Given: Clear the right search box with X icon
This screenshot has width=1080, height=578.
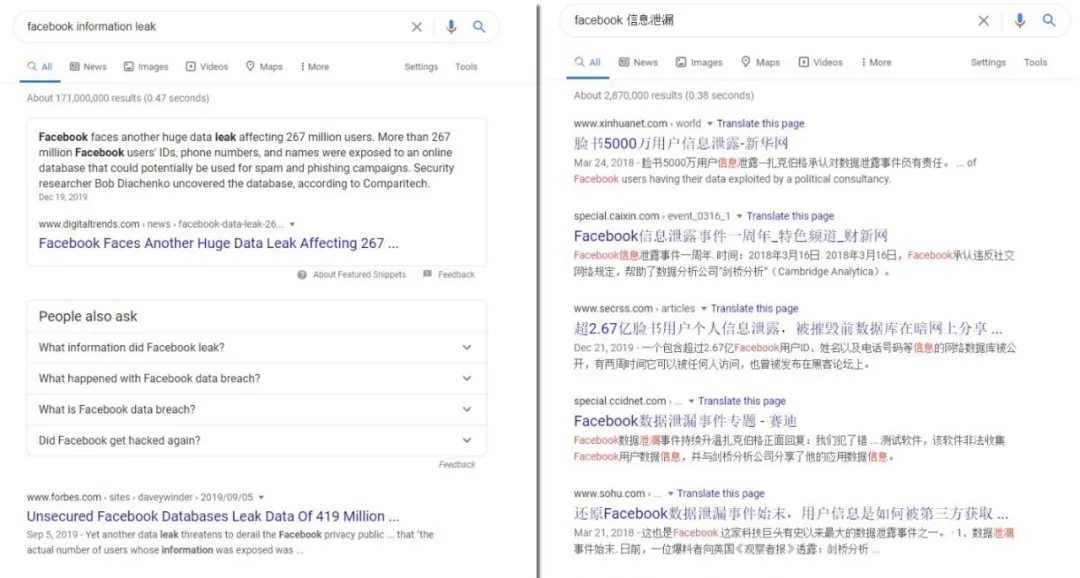Looking at the screenshot, I should (x=984, y=21).
